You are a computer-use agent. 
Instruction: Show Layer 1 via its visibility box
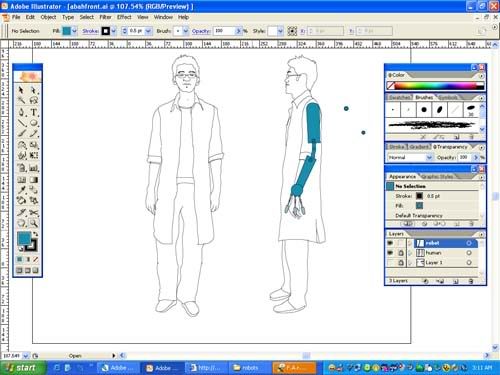pos(390,263)
